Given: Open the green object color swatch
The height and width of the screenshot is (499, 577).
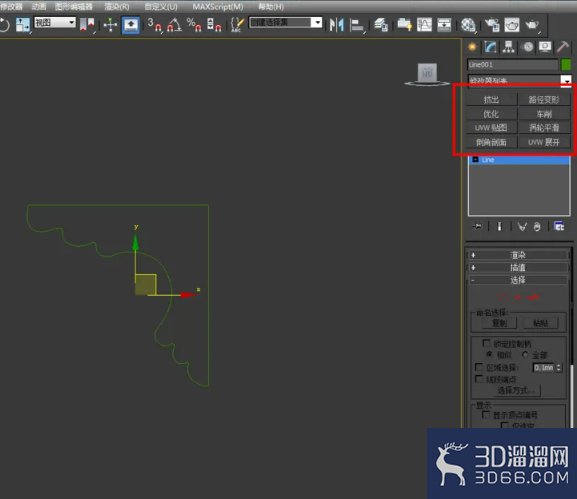Looking at the screenshot, I should coord(566,65).
